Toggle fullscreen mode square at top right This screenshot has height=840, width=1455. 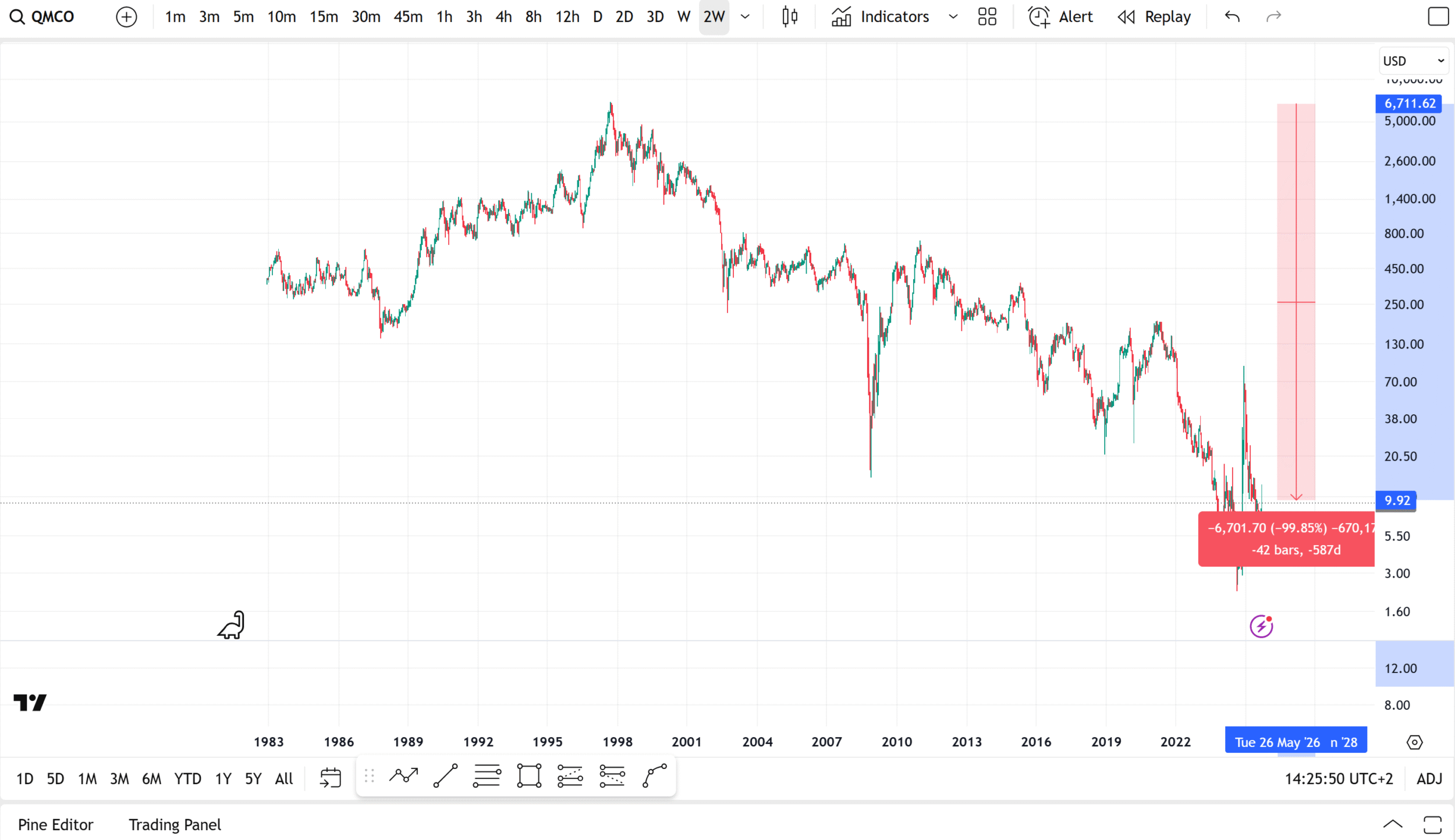coord(1438,17)
